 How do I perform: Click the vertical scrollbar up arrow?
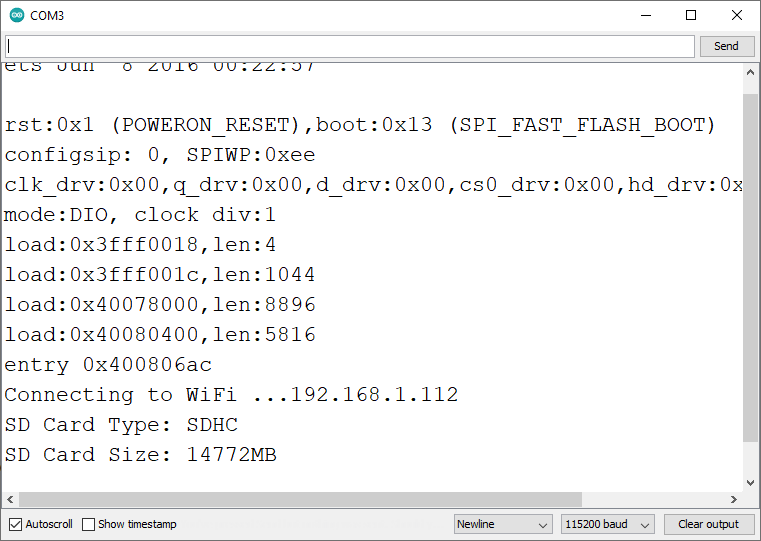[x=750, y=72]
